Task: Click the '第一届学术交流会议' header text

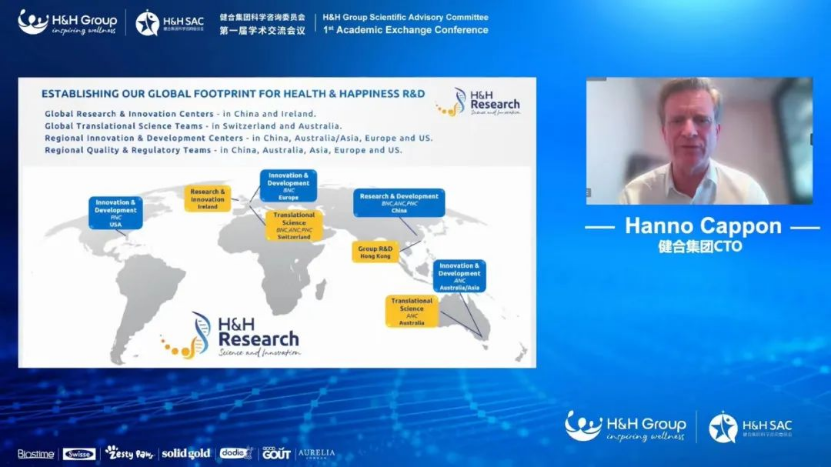Action: point(262,31)
